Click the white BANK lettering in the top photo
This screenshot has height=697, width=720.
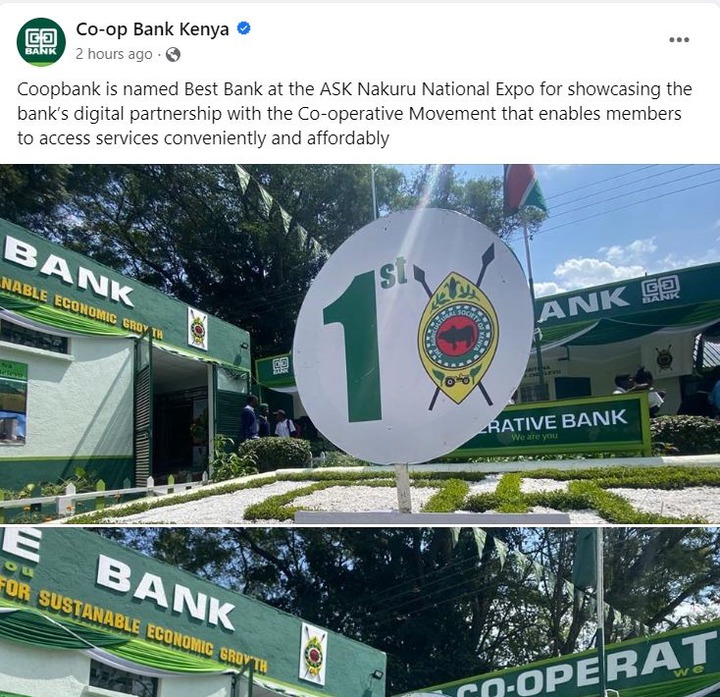click(x=68, y=273)
